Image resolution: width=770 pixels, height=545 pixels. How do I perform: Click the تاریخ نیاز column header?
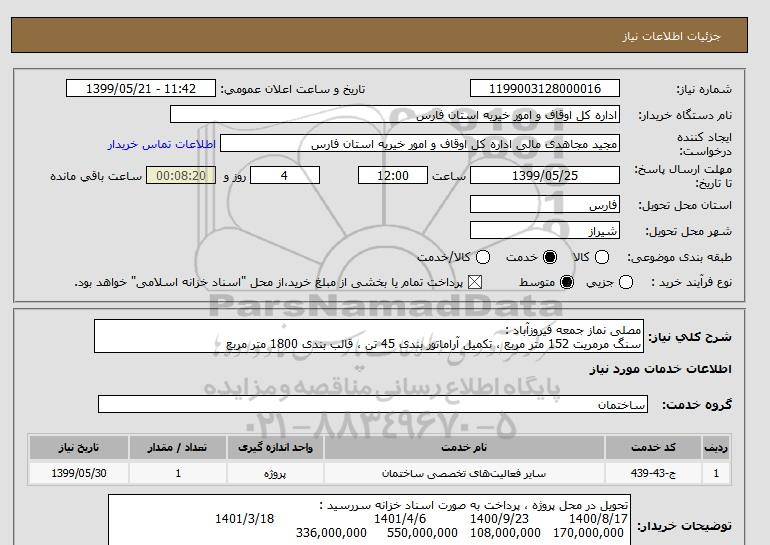(x=79, y=448)
